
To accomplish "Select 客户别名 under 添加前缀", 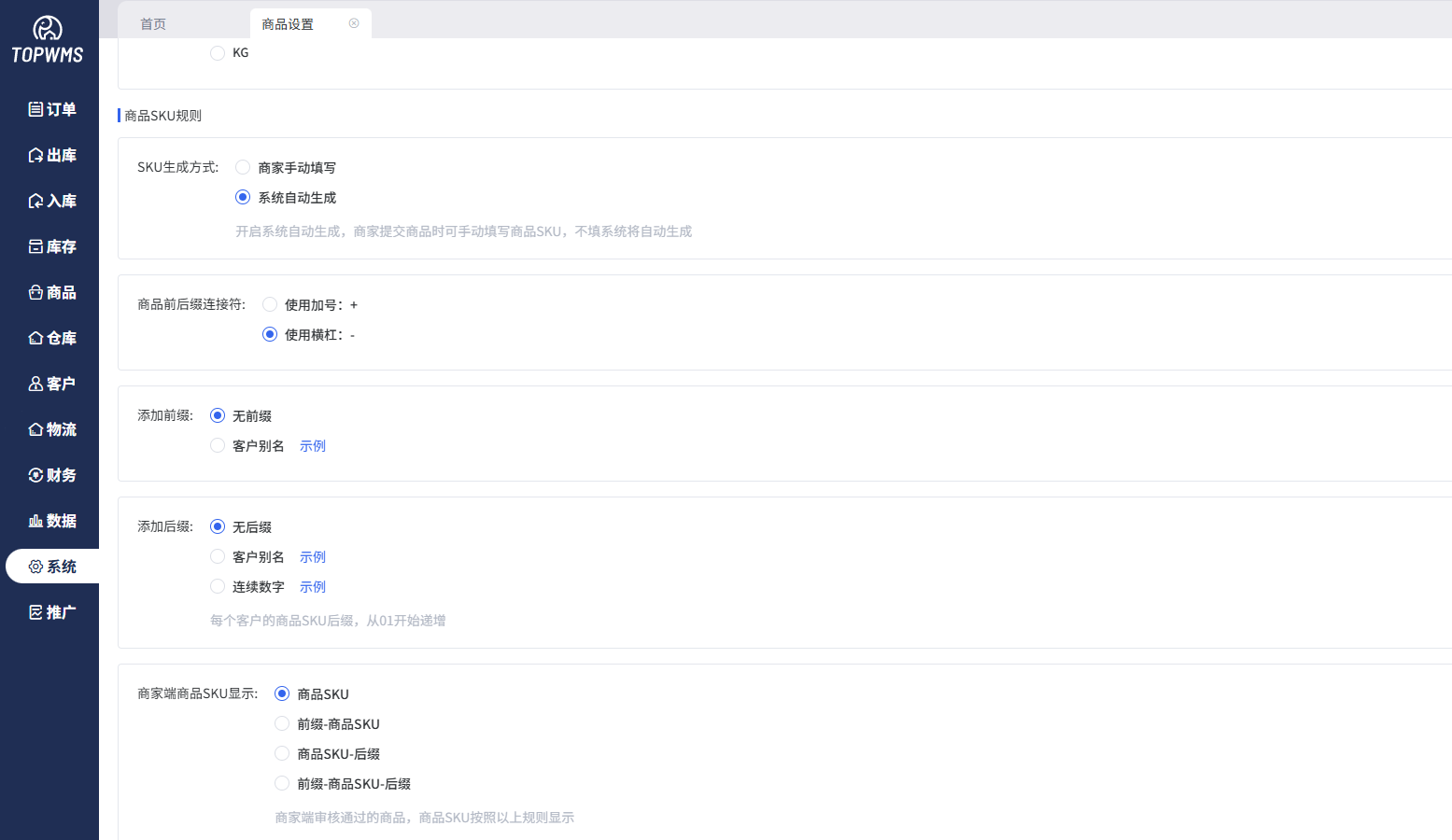I will pyautogui.click(x=218, y=445).
